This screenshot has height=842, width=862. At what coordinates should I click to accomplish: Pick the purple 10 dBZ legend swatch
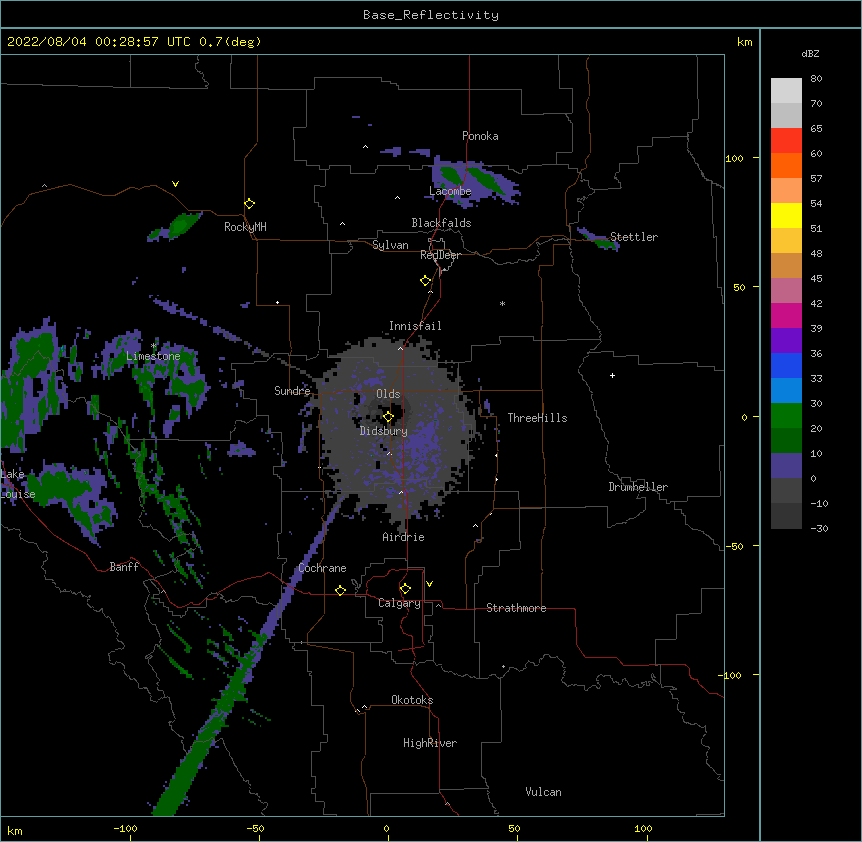[x=786, y=466]
